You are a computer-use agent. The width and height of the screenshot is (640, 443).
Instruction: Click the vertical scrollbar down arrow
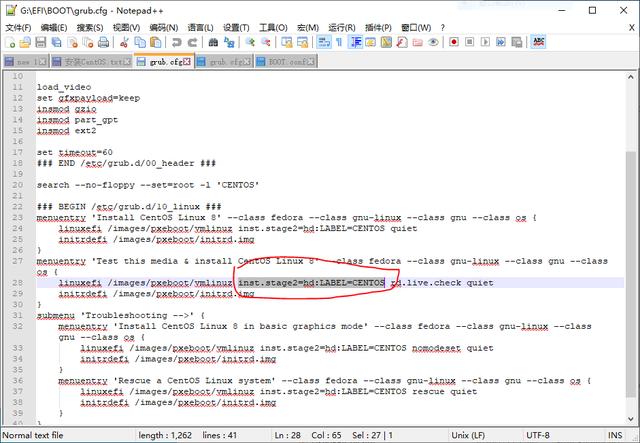pyautogui.click(x=630, y=419)
